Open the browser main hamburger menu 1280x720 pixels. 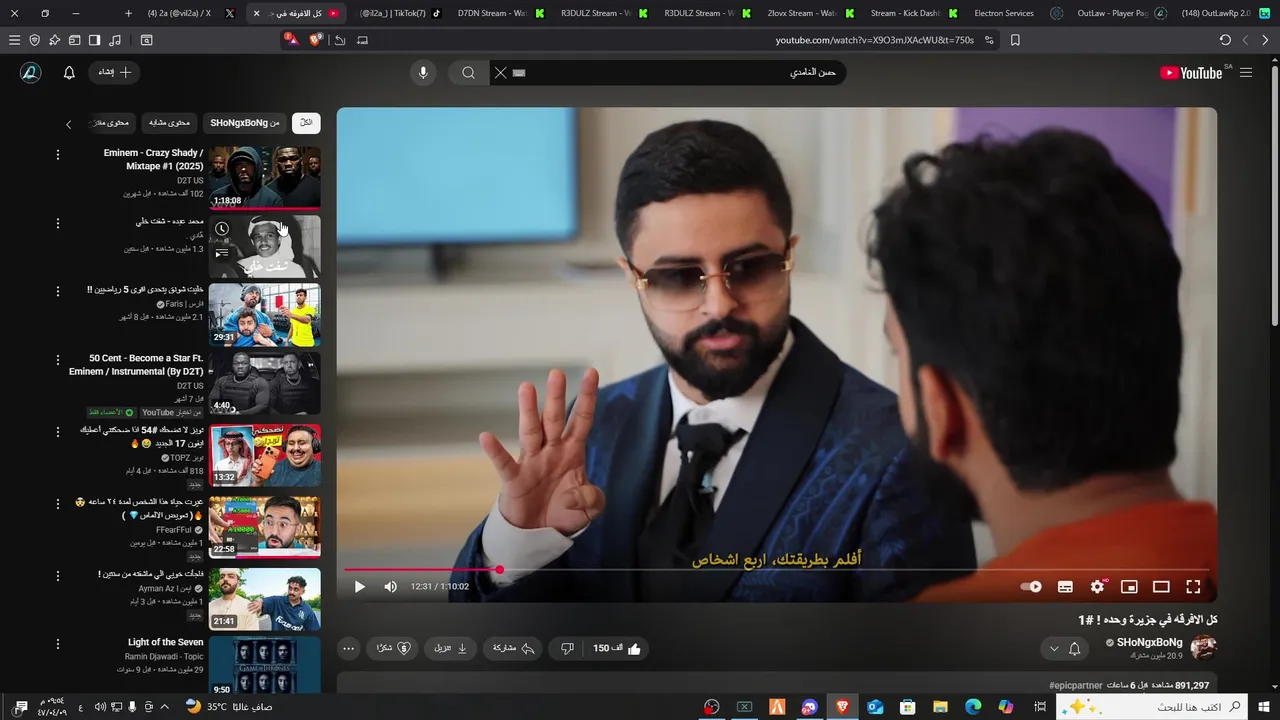pos(14,40)
